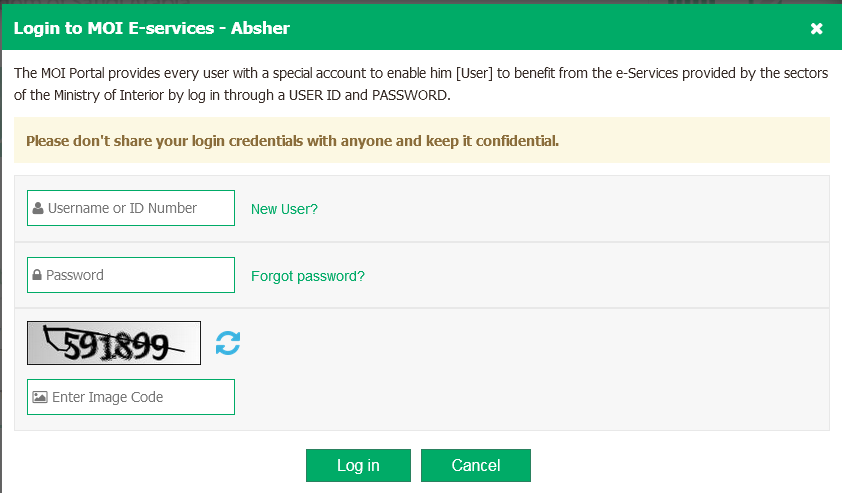The width and height of the screenshot is (842, 493).
Task: Open the New User? link
Action: point(284,209)
